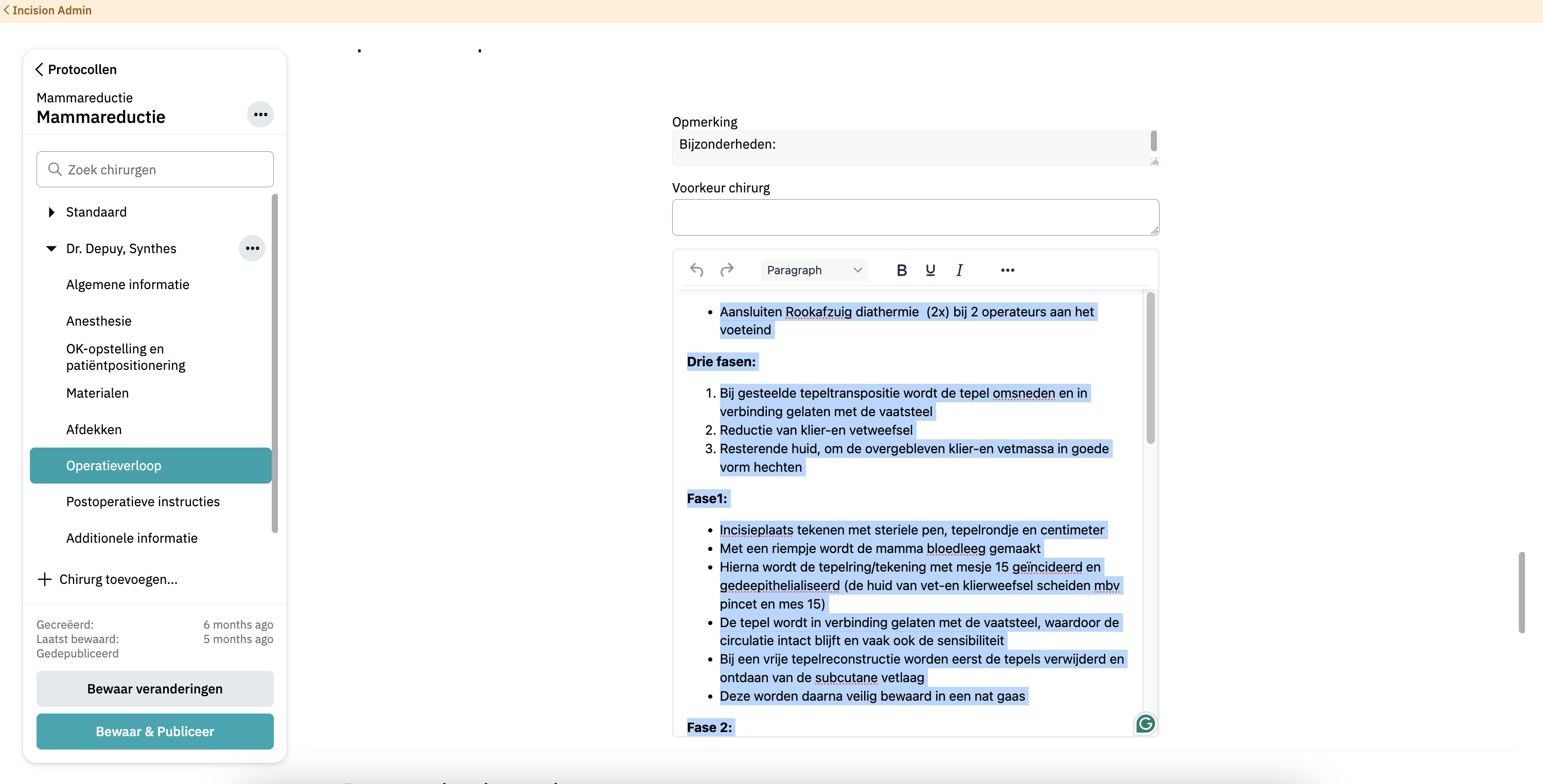Expand the Standaard tree item
The height and width of the screenshot is (784, 1543).
[x=51, y=212]
